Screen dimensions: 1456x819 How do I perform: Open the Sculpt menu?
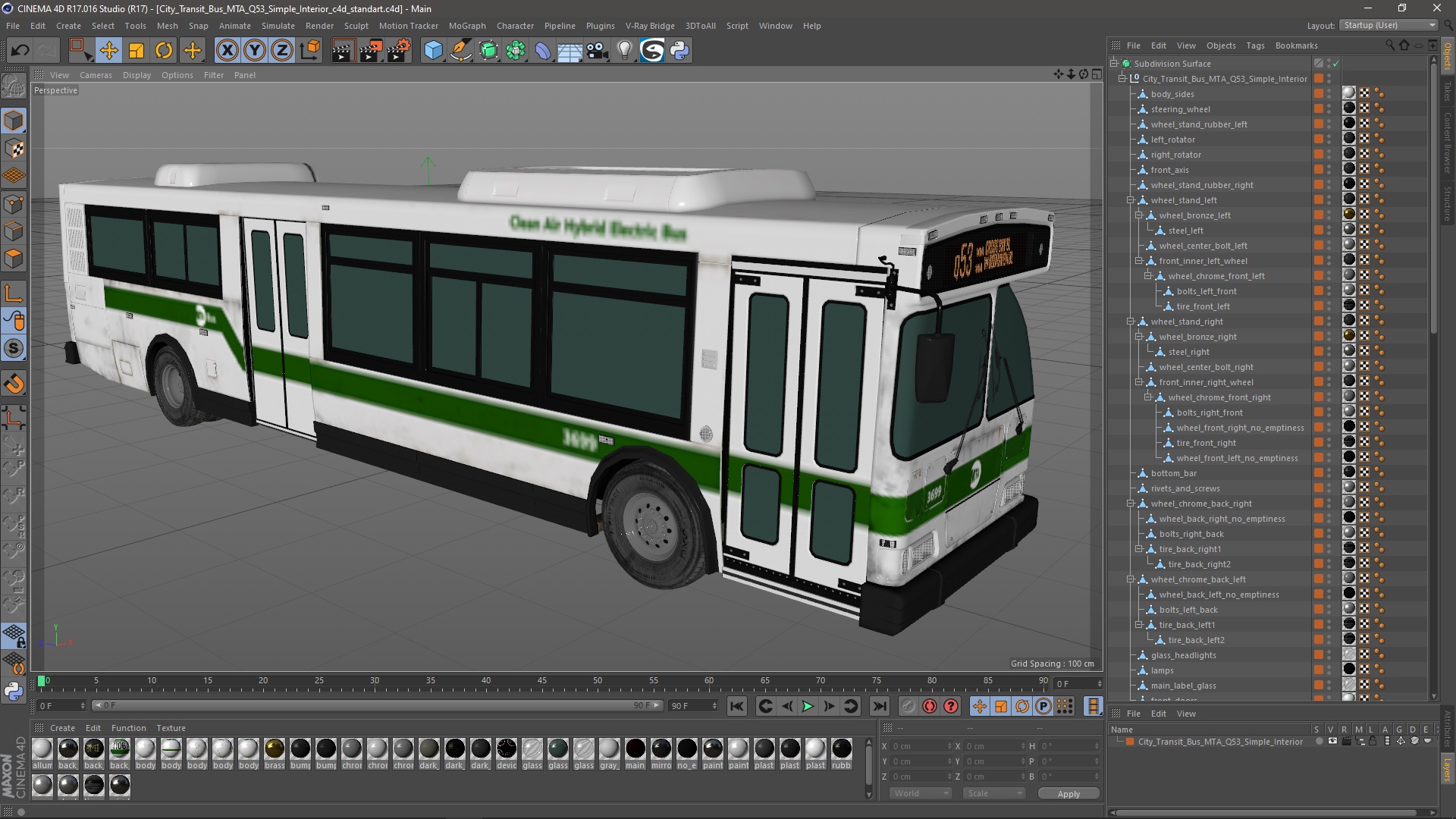point(356,26)
